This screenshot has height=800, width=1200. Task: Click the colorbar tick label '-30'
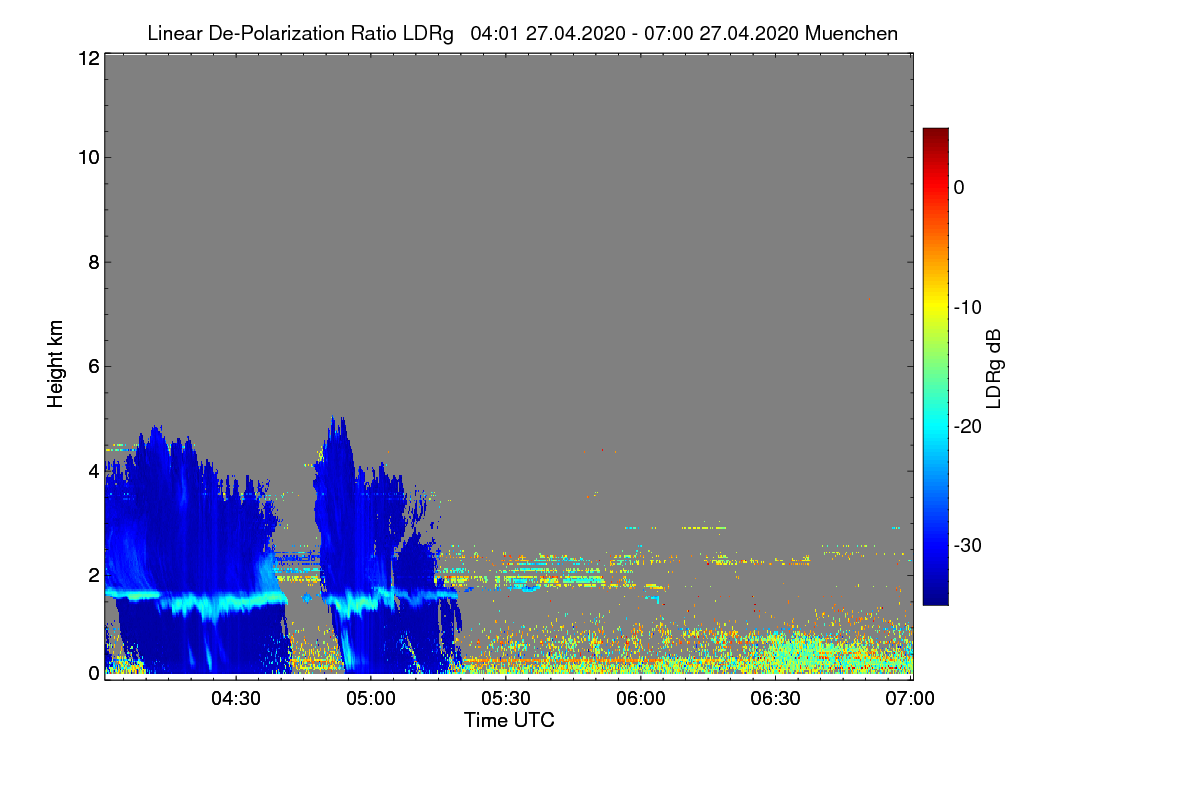point(969,545)
